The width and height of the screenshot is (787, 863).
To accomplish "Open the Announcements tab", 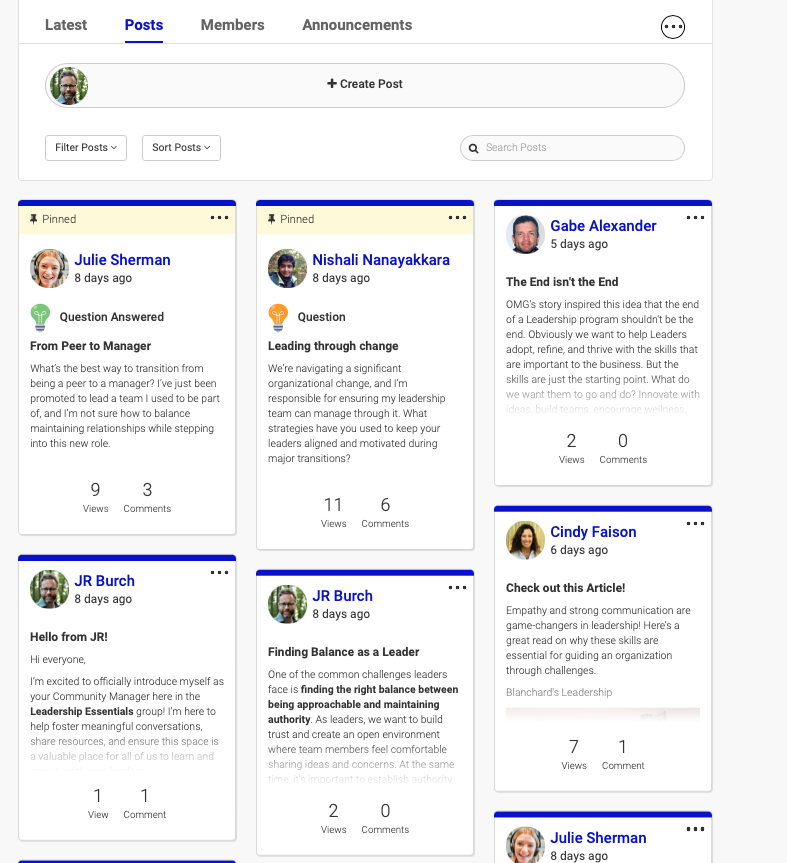I will (x=357, y=25).
